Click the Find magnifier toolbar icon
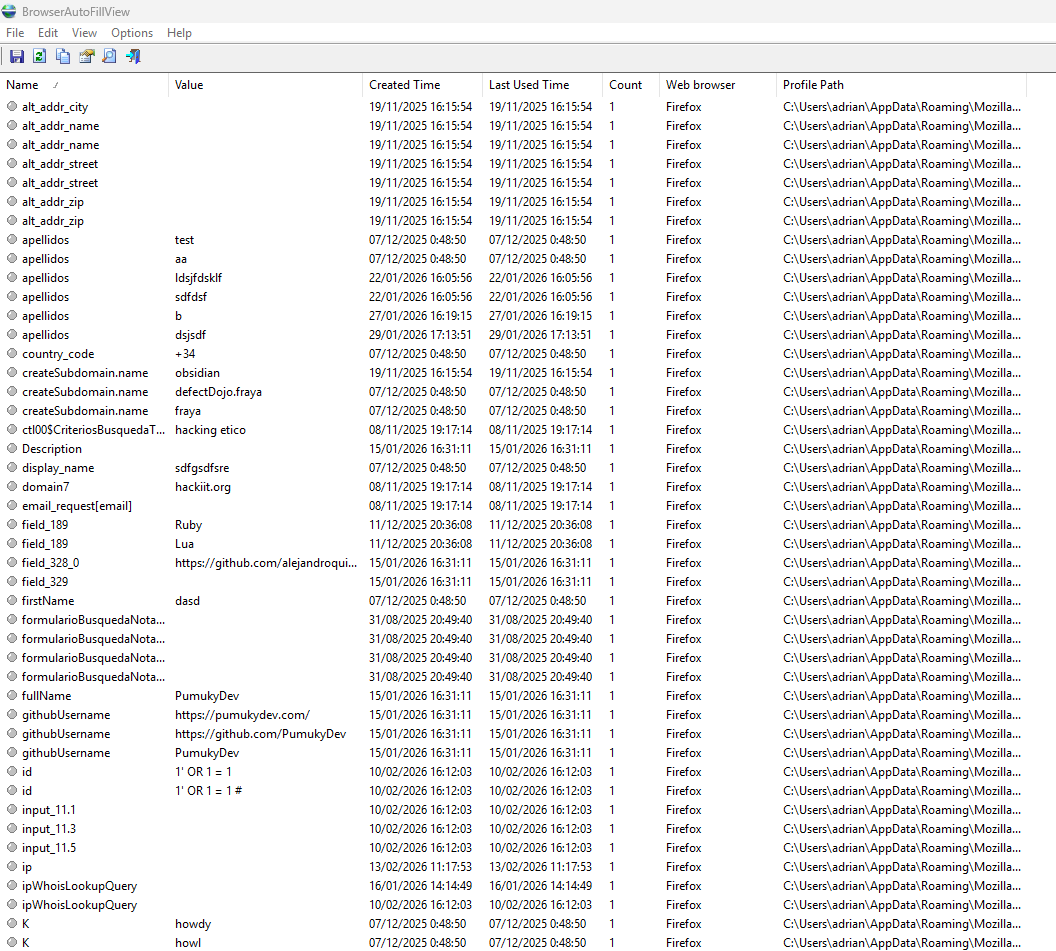 (x=110, y=57)
